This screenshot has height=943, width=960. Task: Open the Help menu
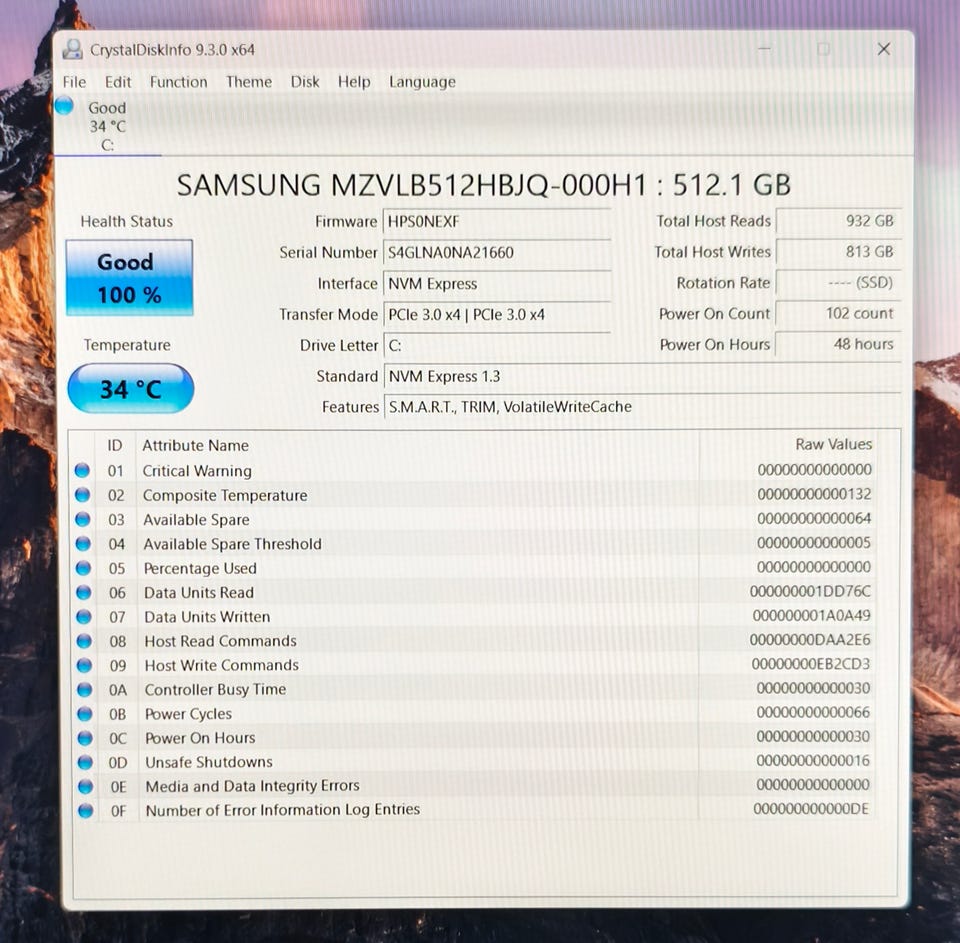pyautogui.click(x=354, y=82)
